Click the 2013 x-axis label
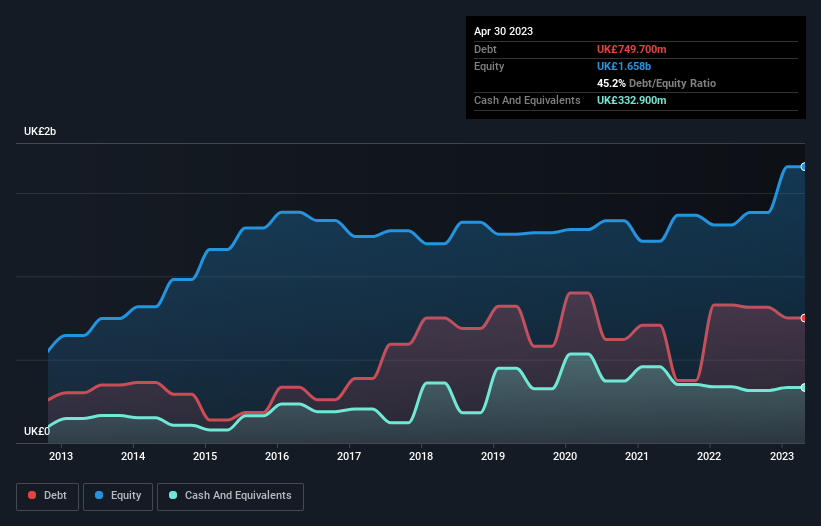 tap(61, 456)
